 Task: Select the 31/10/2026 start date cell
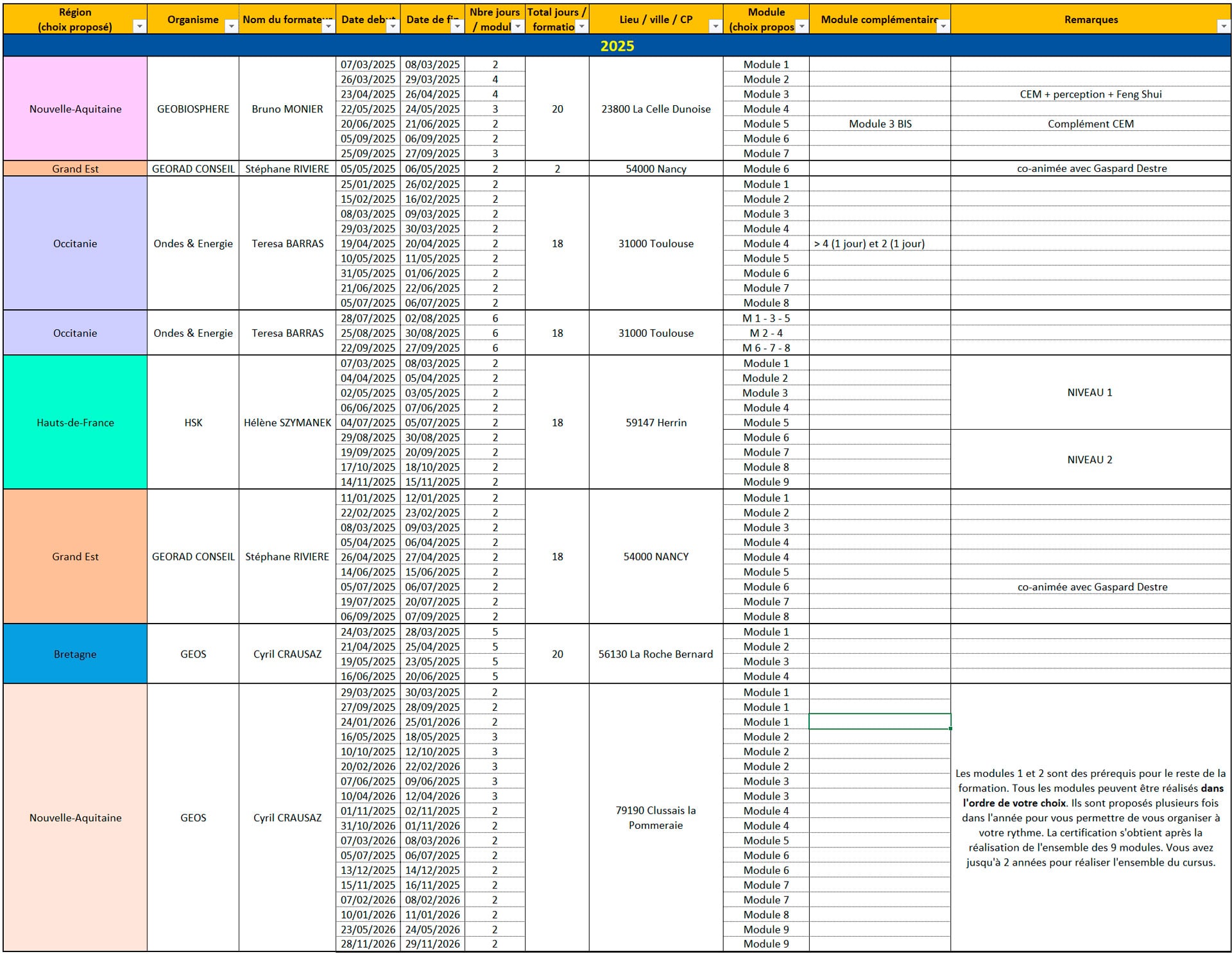click(x=368, y=826)
